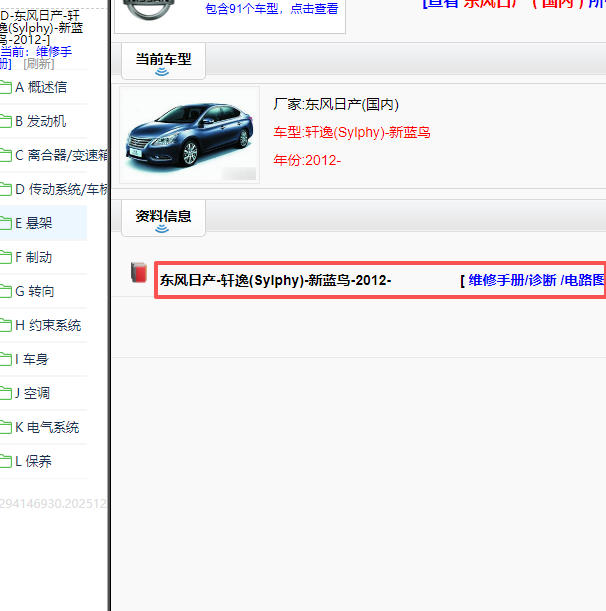Click the folder icon beside C 离合器/变速箱
The width and height of the screenshot is (606, 611).
click(5, 155)
